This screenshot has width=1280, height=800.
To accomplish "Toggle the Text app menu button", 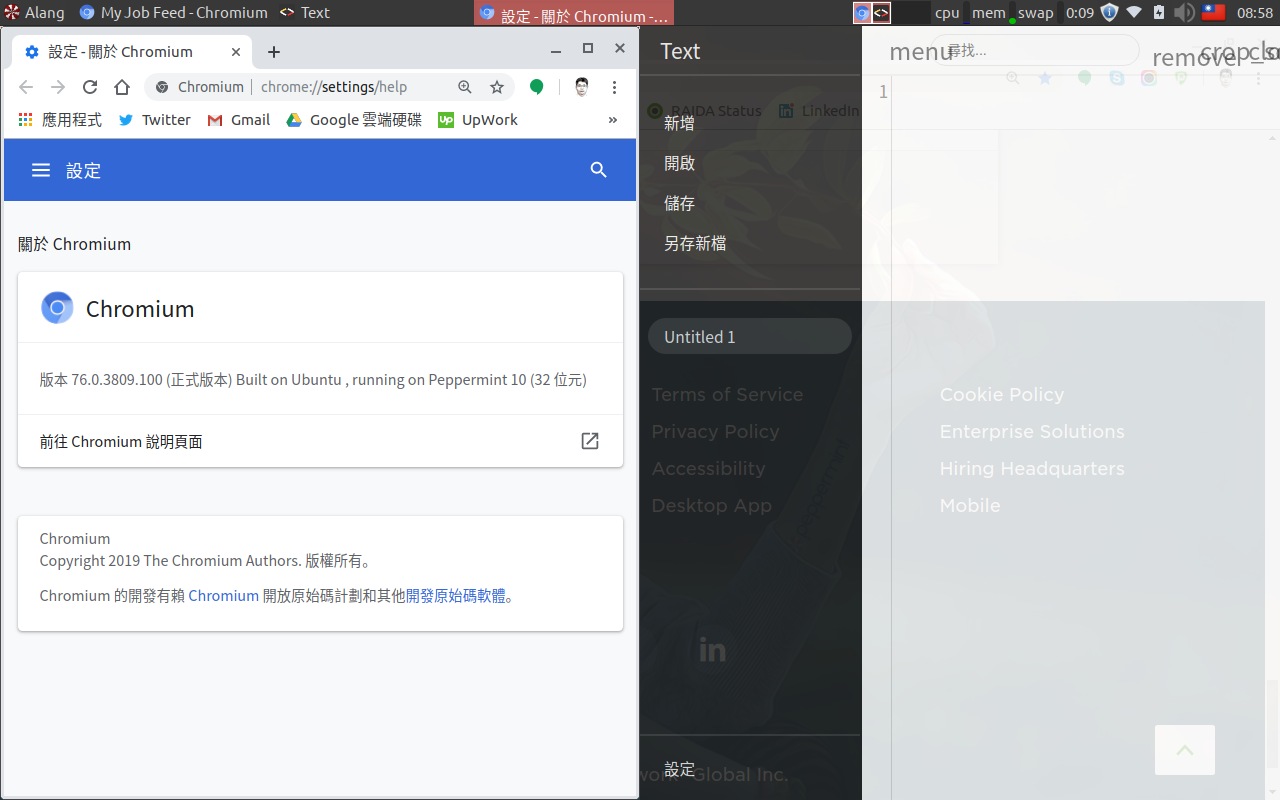I will point(921,52).
